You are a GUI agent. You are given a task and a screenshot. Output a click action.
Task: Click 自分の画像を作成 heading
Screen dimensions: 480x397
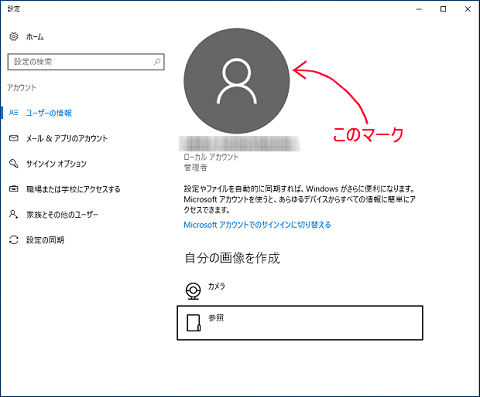[232, 258]
